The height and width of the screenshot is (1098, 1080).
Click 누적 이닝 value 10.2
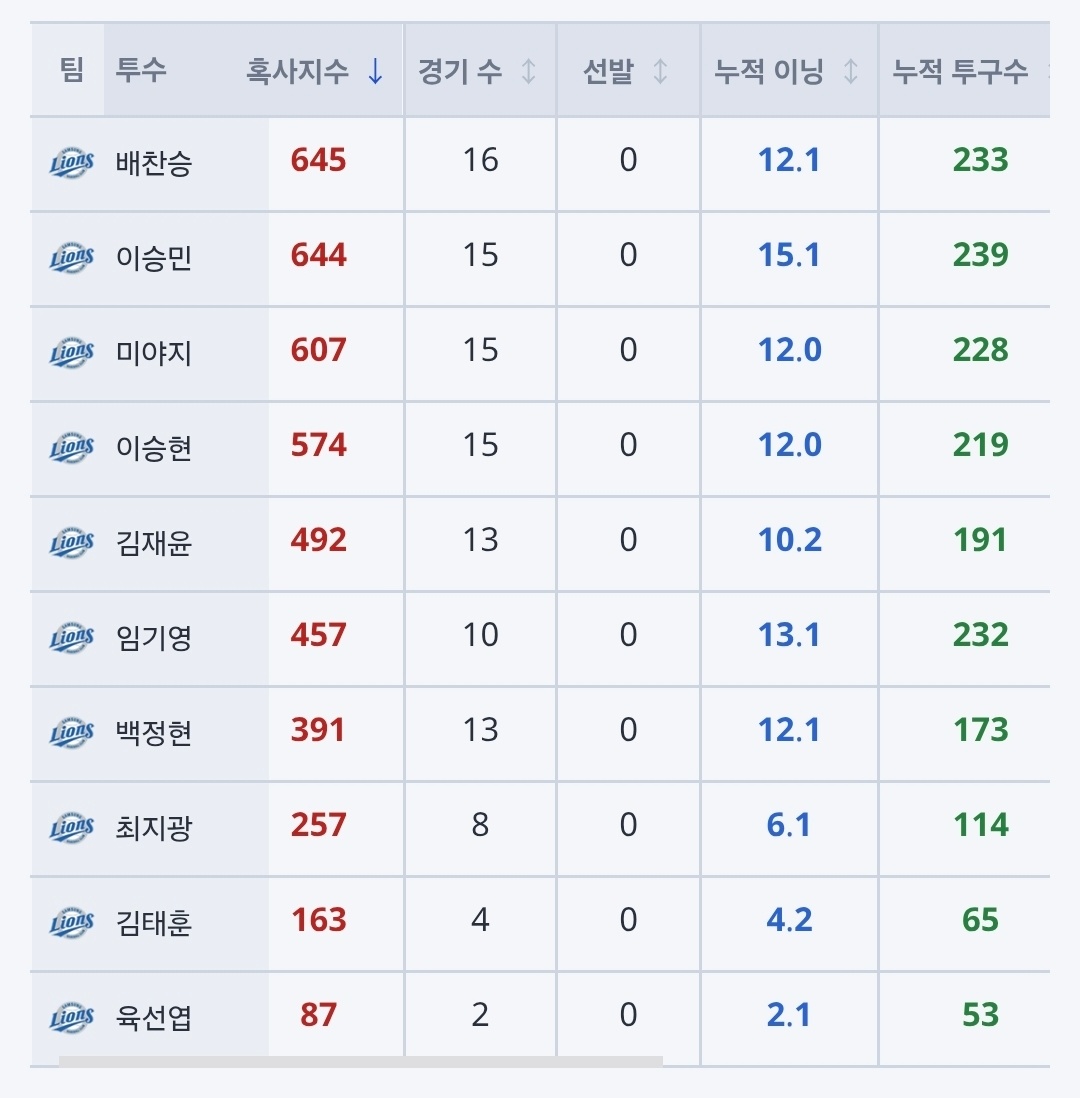pyautogui.click(x=789, y=539)
